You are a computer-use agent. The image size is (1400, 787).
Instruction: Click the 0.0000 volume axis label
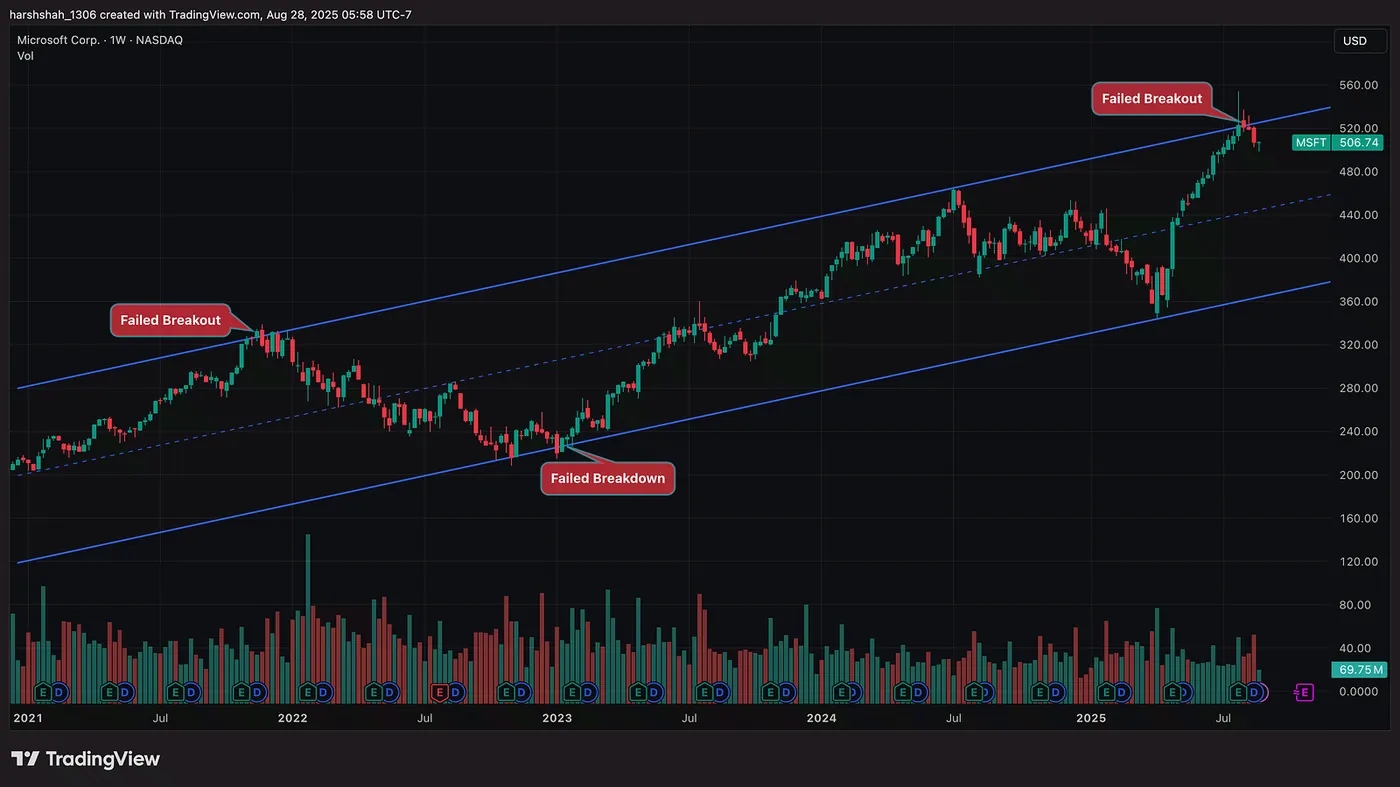1358,691
